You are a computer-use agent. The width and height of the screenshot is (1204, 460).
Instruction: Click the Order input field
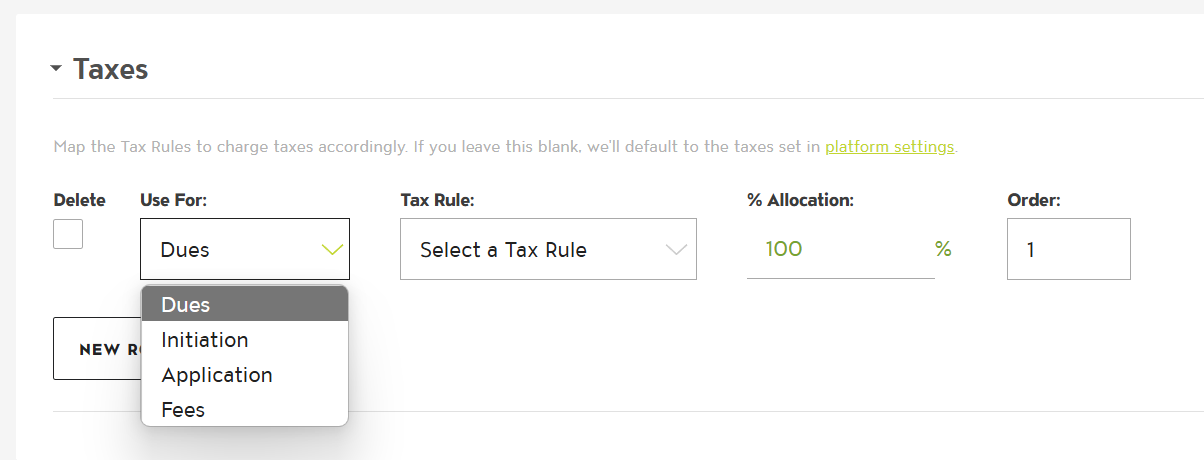tap(1068, 249)
